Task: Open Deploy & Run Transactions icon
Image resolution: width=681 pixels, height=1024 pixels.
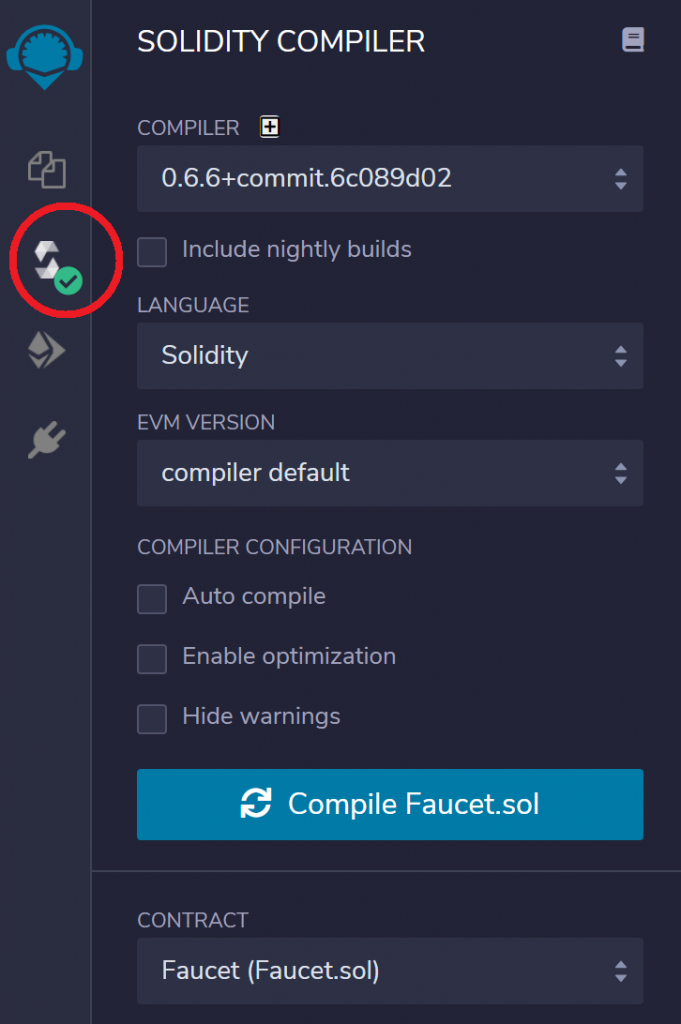Action: click(x=46, y=349)
